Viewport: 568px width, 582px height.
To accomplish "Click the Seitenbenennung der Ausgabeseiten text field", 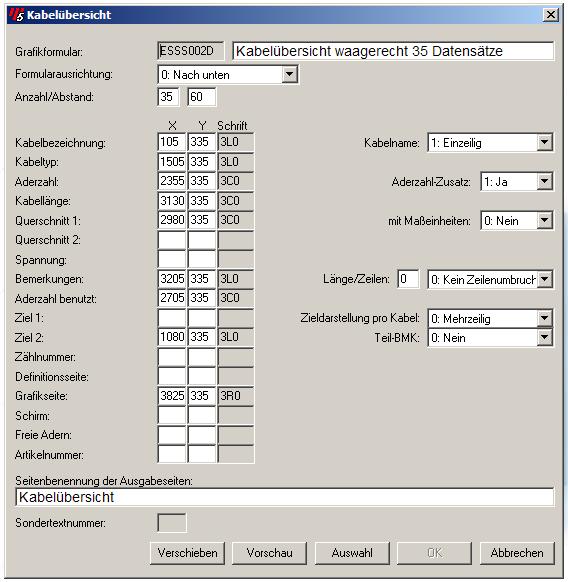I will (x=284, y=497).
